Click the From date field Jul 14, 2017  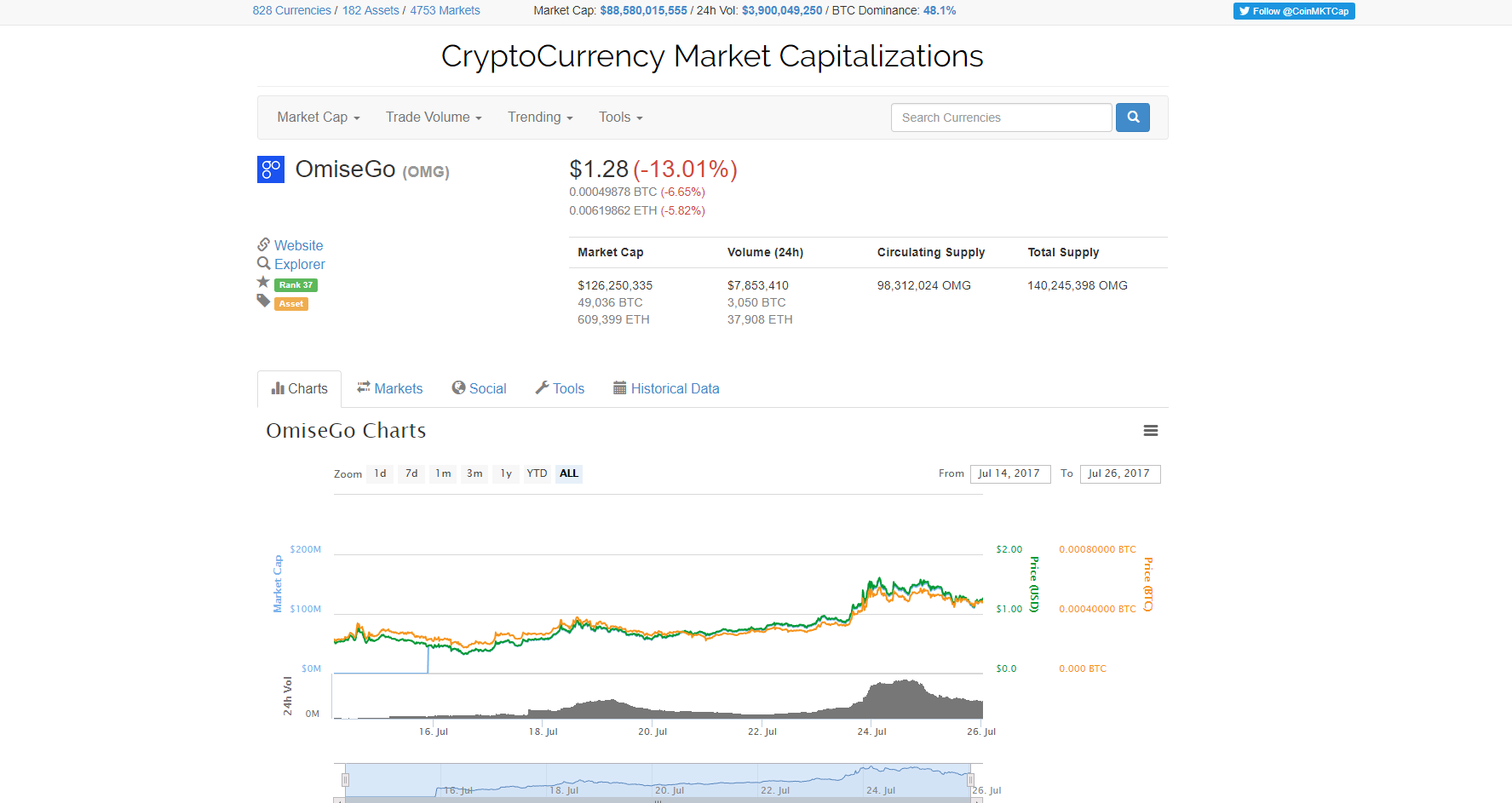pos(1010,473)
